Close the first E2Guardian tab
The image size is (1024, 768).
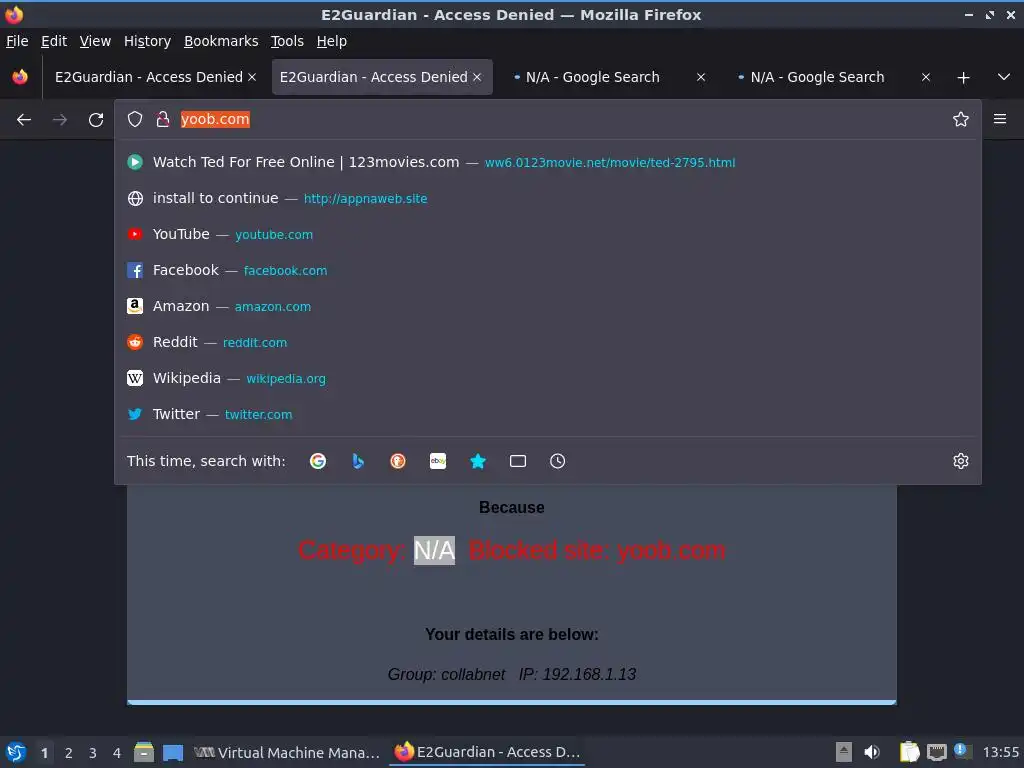click(x=252, y=77)
